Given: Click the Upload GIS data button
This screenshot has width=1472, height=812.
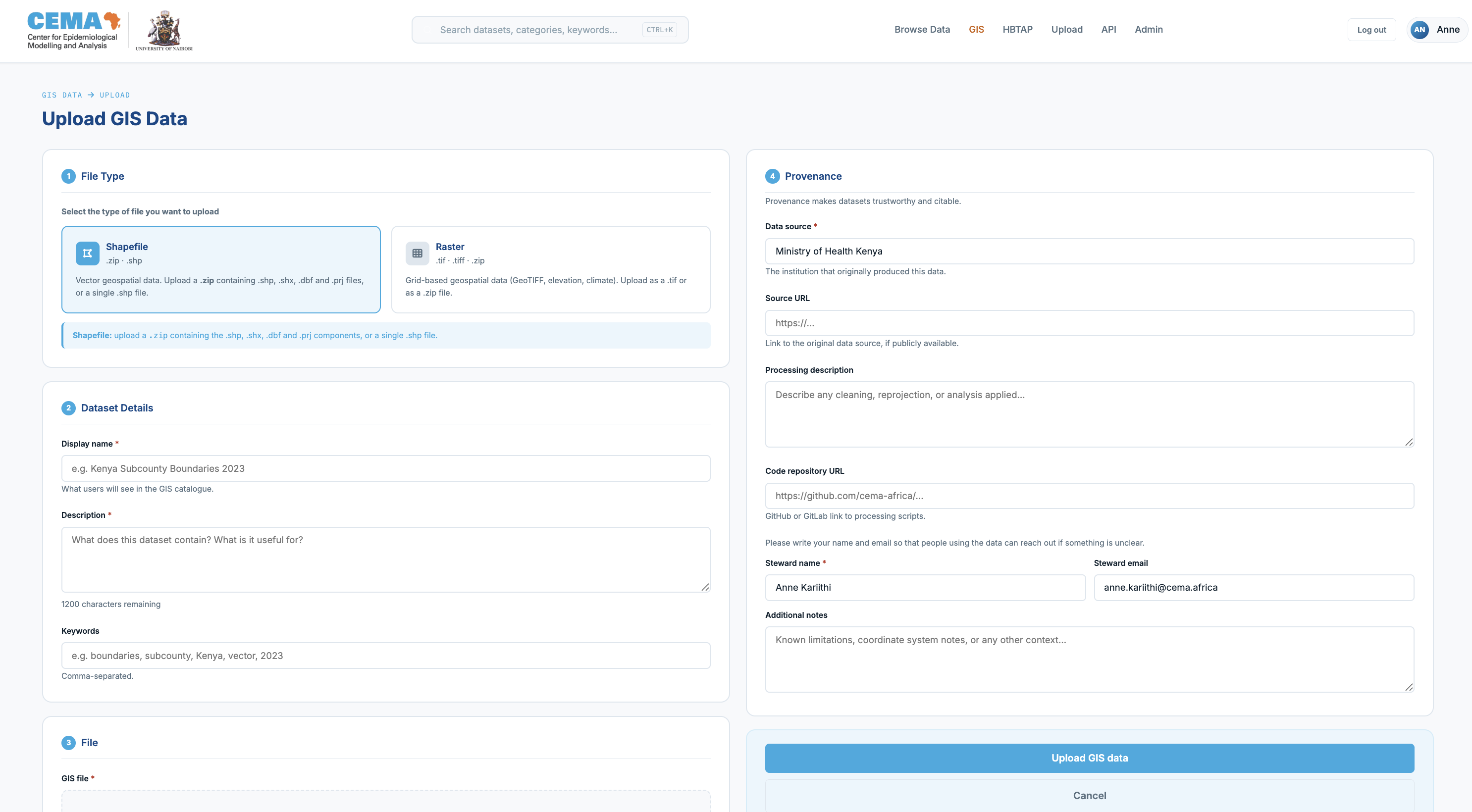Looking at the screenshot, I should (1089, 758).
